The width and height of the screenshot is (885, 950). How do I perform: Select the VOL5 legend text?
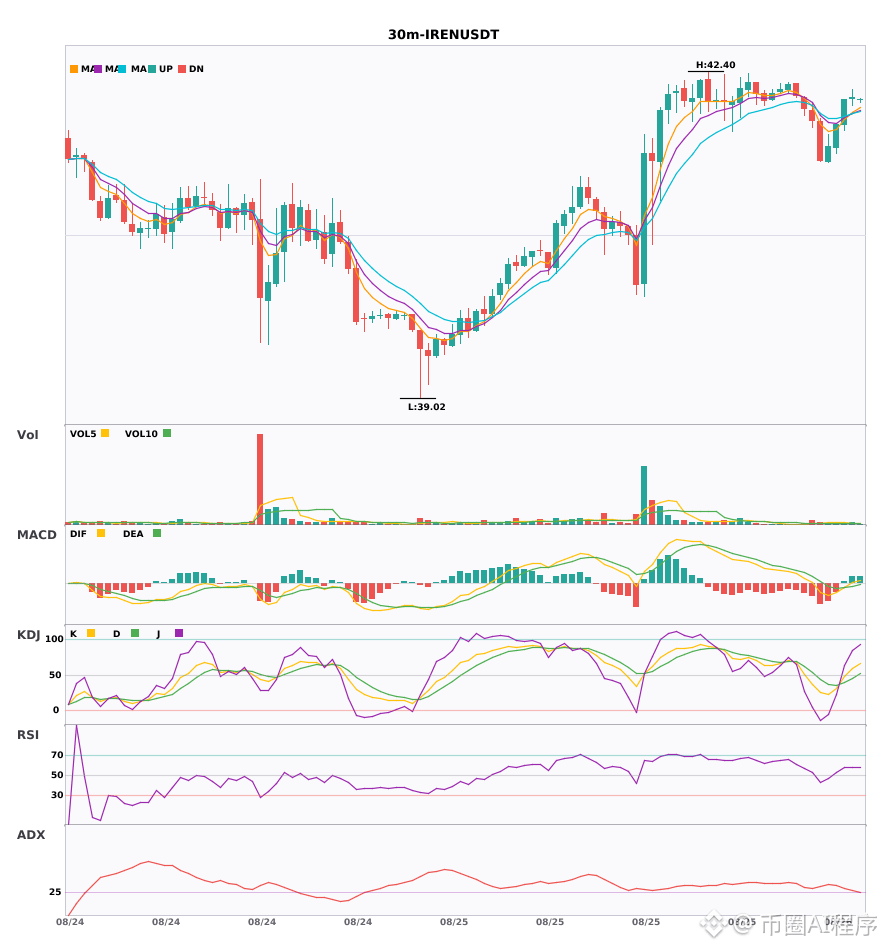point(83,434)
